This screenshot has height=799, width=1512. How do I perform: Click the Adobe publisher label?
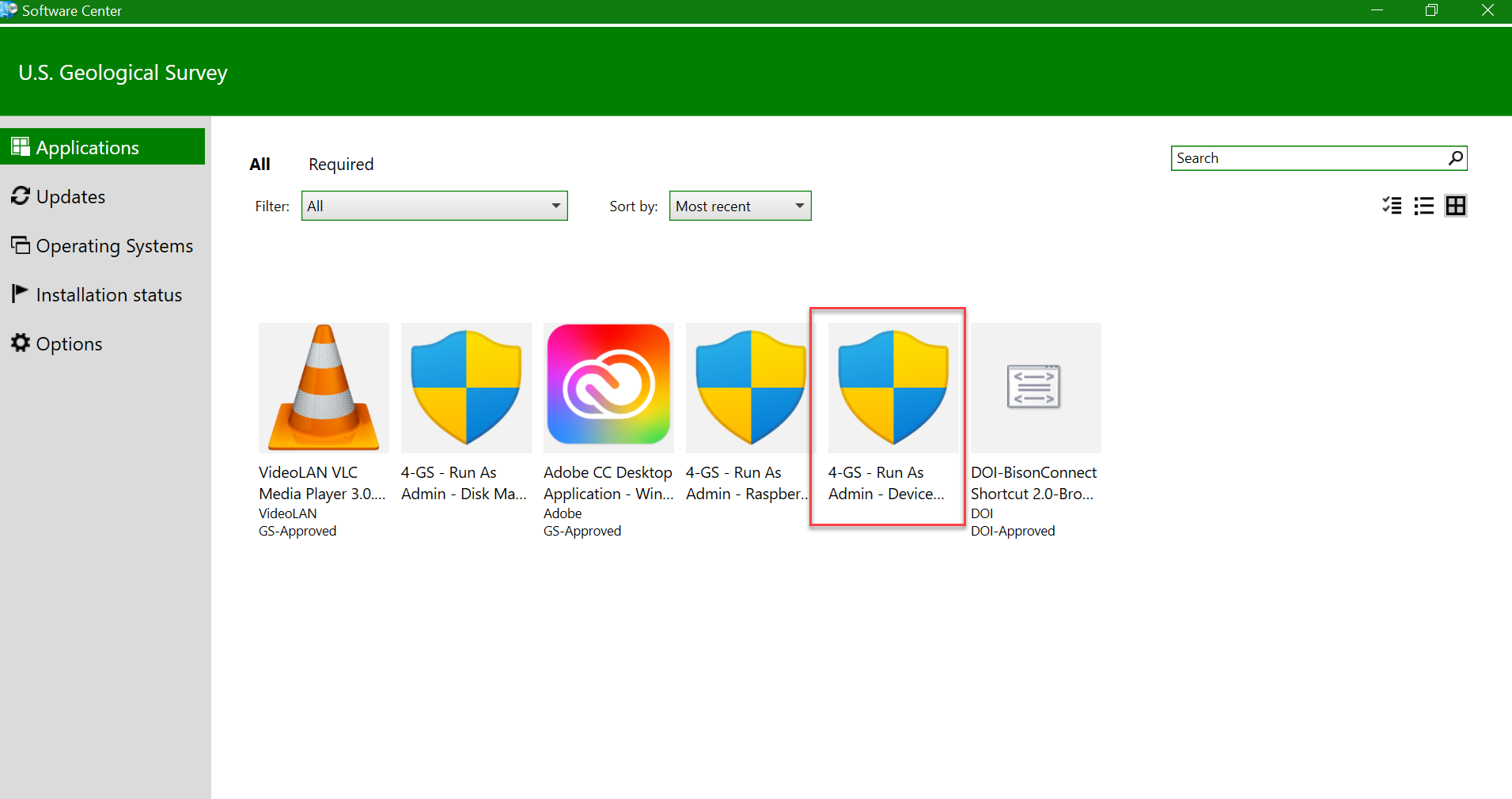[563, 513]
